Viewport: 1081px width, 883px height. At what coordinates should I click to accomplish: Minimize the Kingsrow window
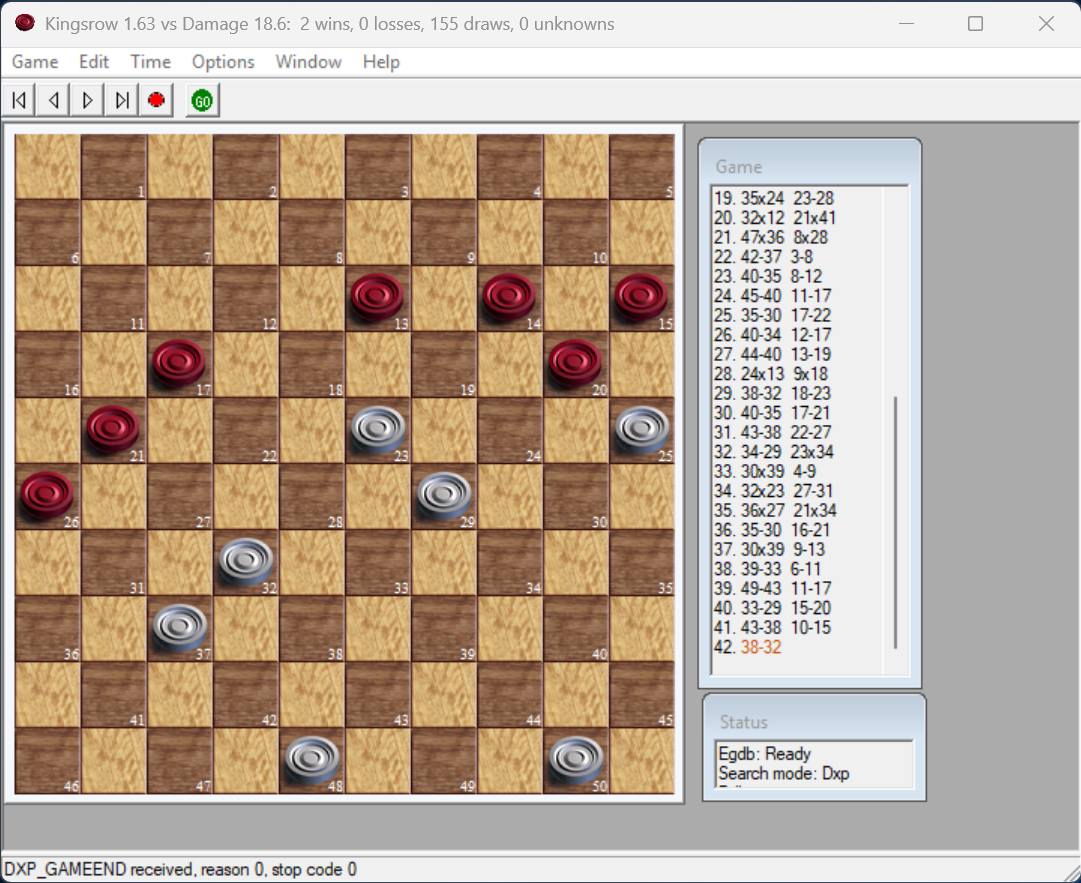[x=907, y=23]
